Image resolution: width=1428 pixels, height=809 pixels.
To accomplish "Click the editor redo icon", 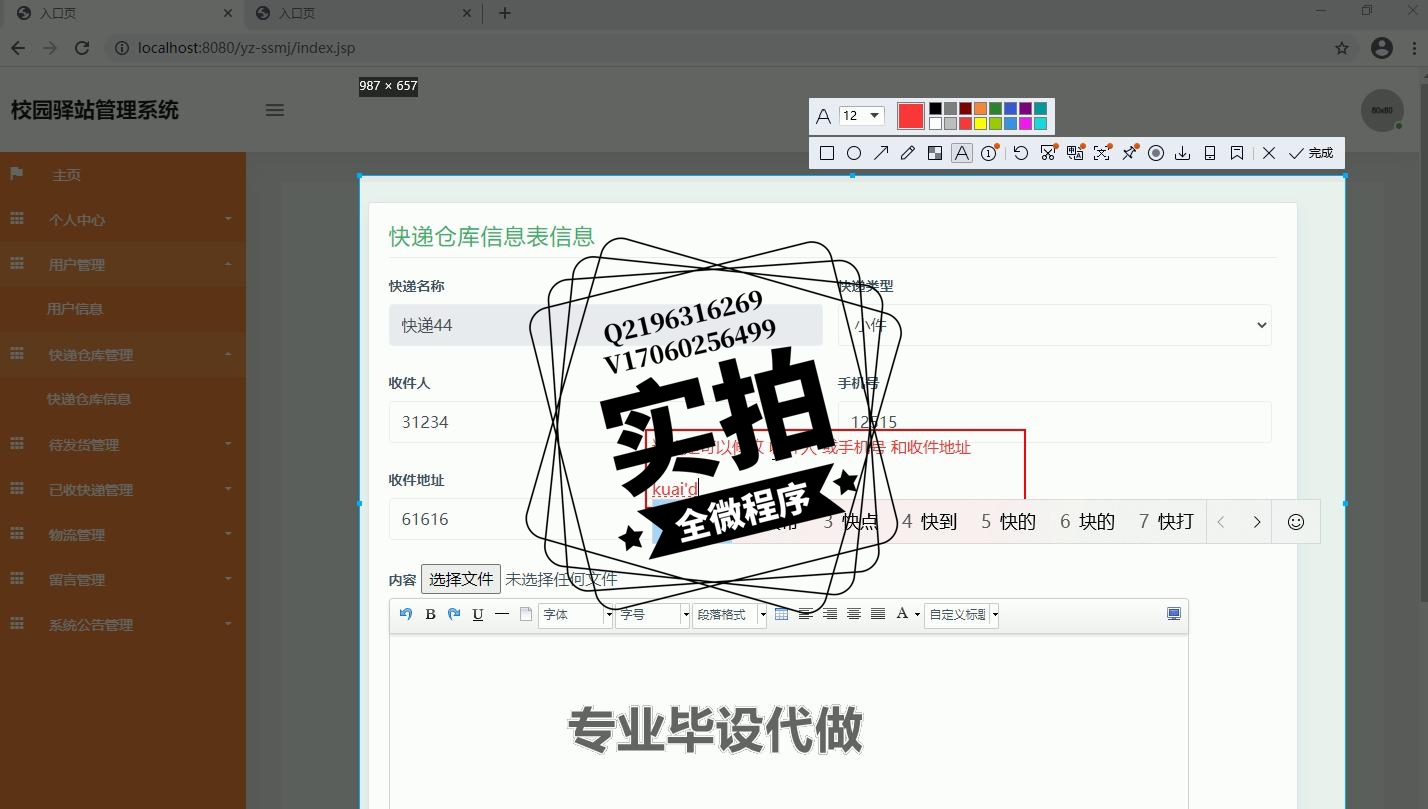I will coord(454,614).
